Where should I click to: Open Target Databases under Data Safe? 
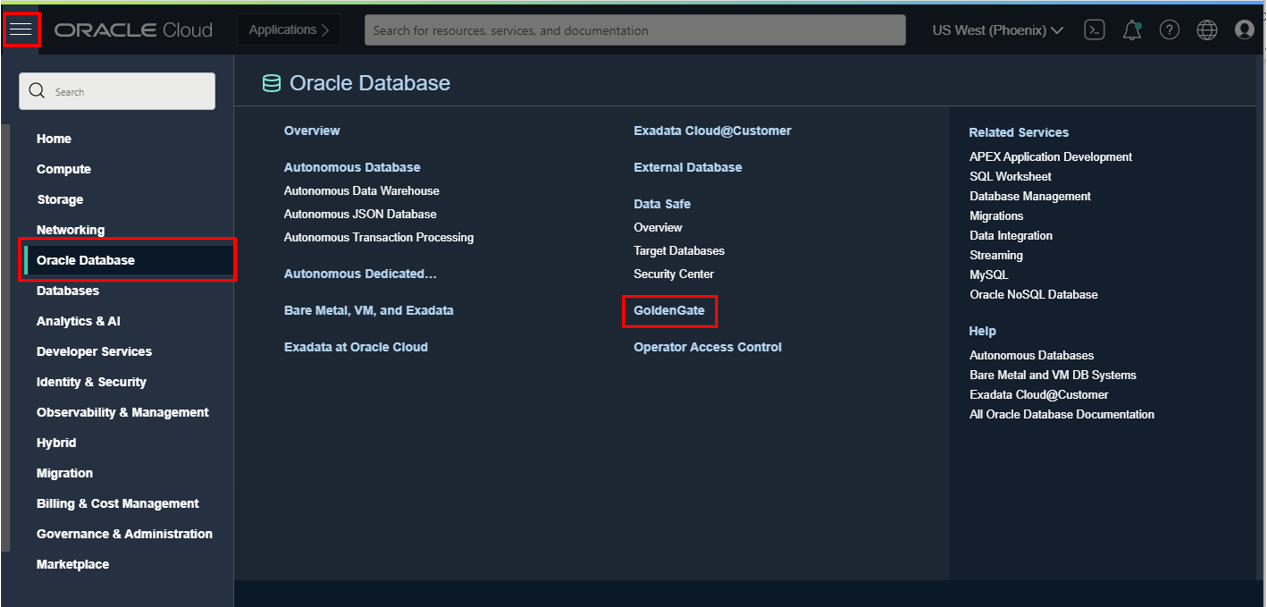[x=679, y=251]
